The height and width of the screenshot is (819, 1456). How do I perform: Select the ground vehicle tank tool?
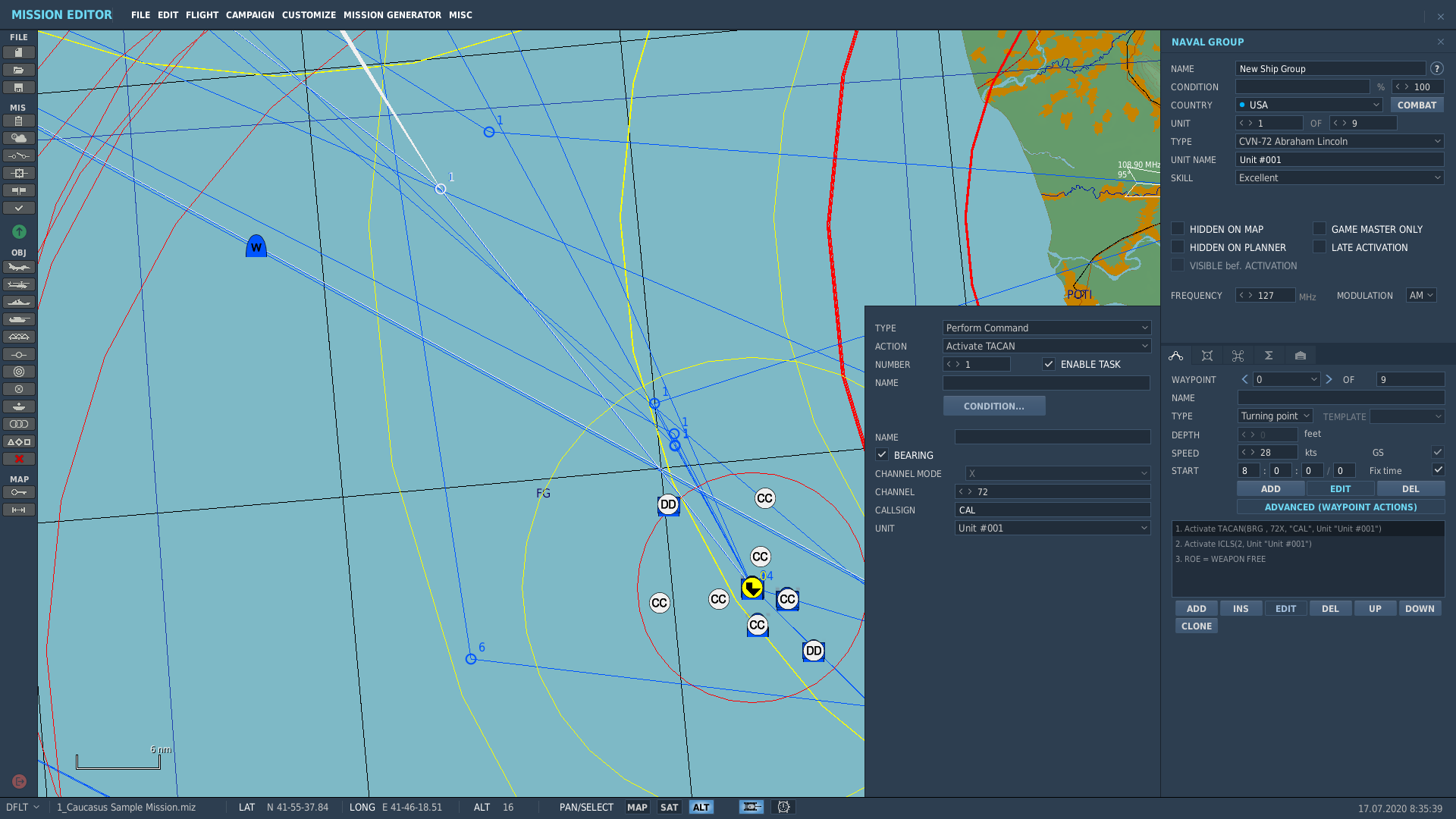[19, 319]
